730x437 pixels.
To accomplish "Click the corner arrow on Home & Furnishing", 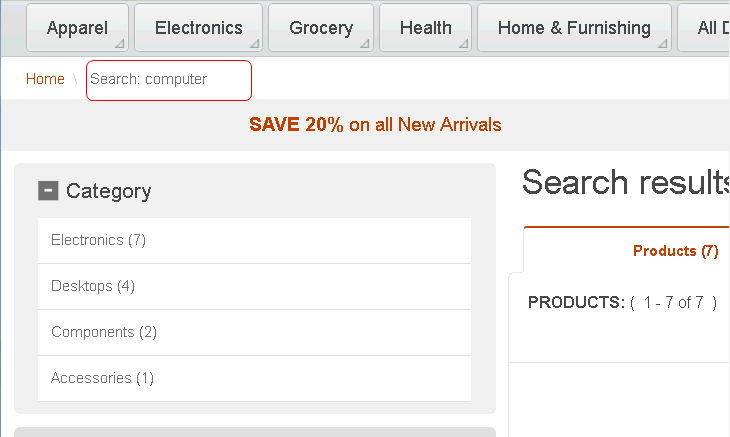I will point(663,44).
